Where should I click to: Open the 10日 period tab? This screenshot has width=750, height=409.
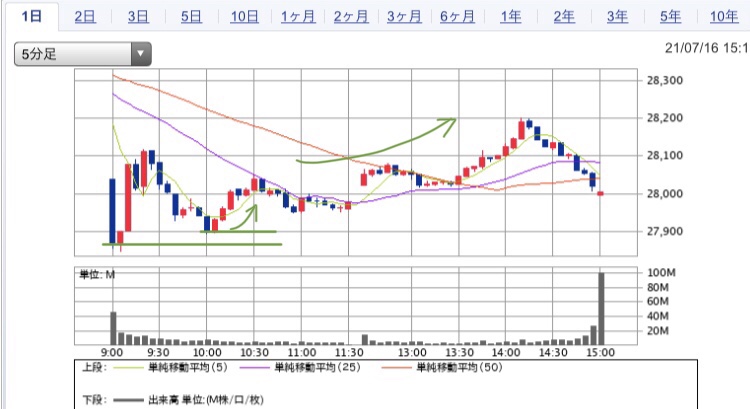[x=244, y=17]
